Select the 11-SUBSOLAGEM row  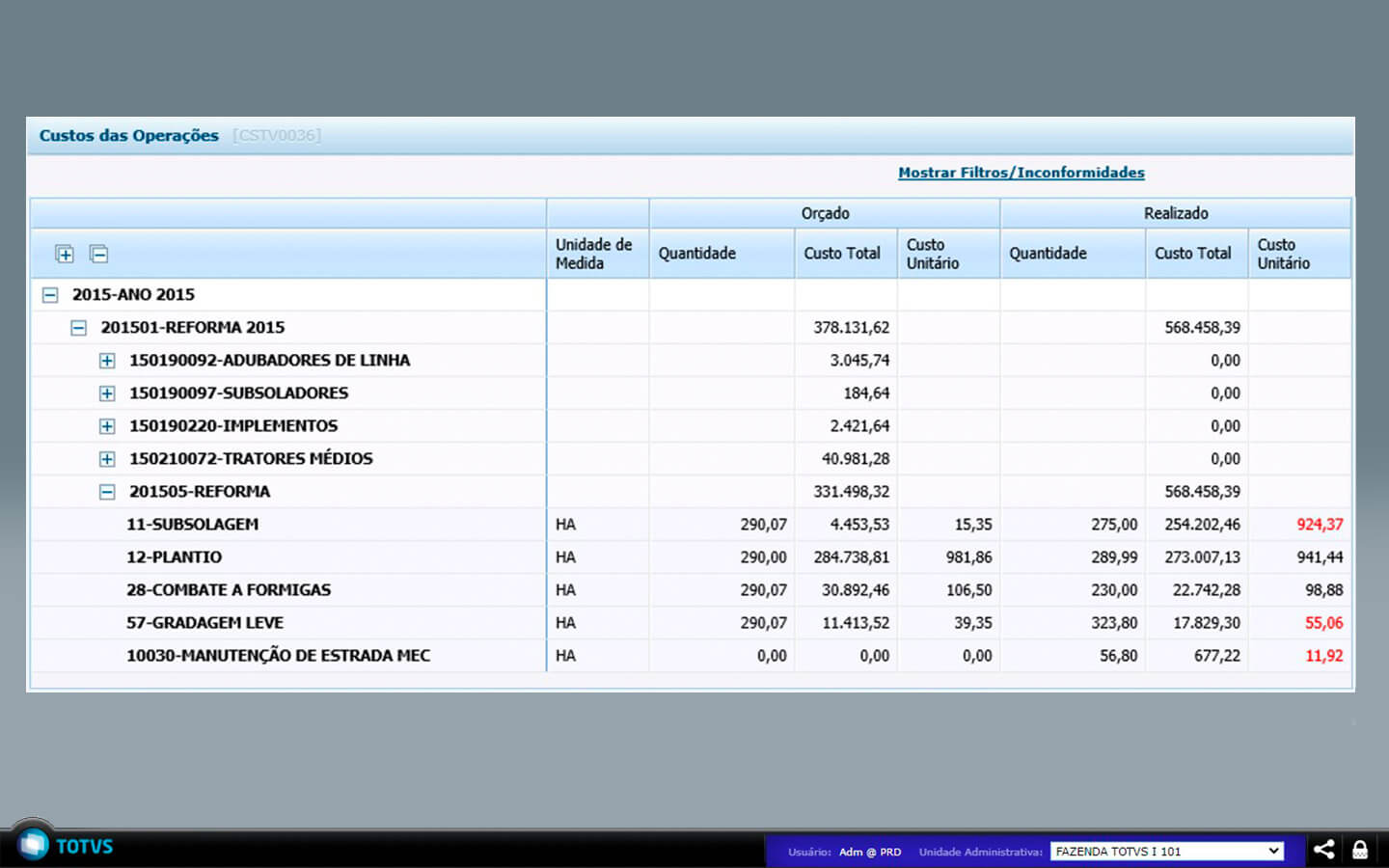[x=192, y=525]
